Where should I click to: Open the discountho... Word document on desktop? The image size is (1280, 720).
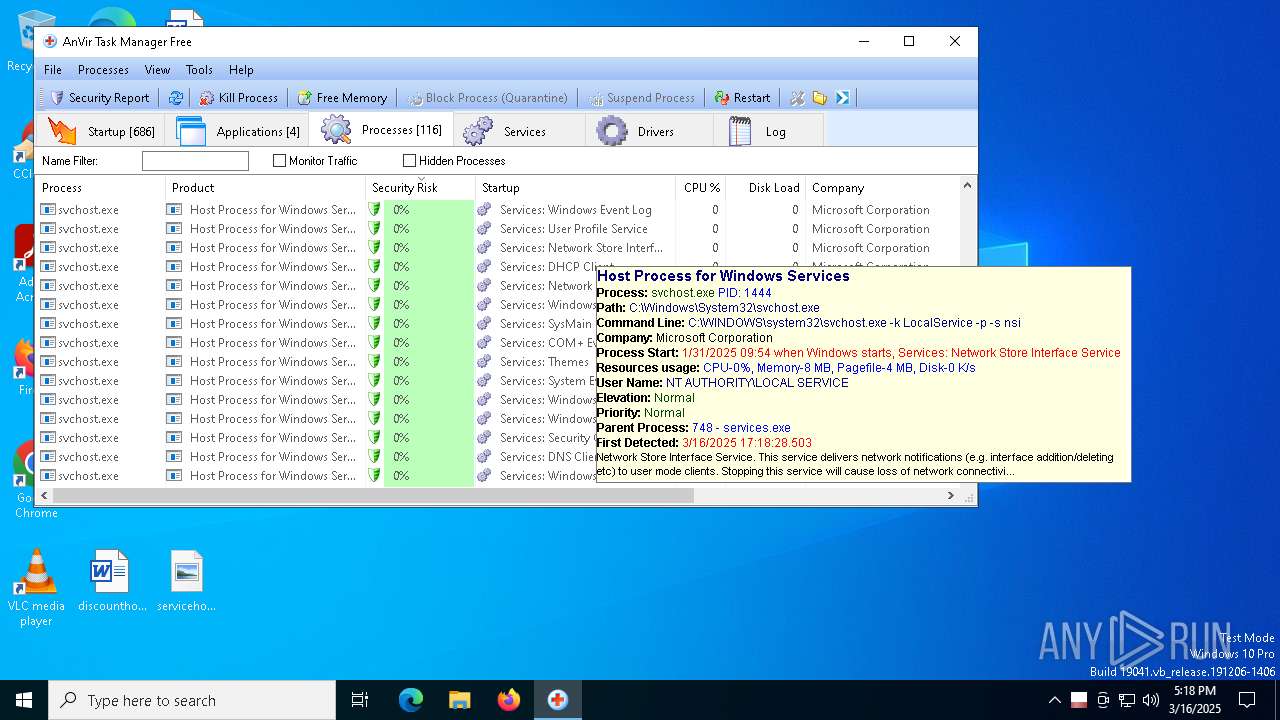(111, 581)
